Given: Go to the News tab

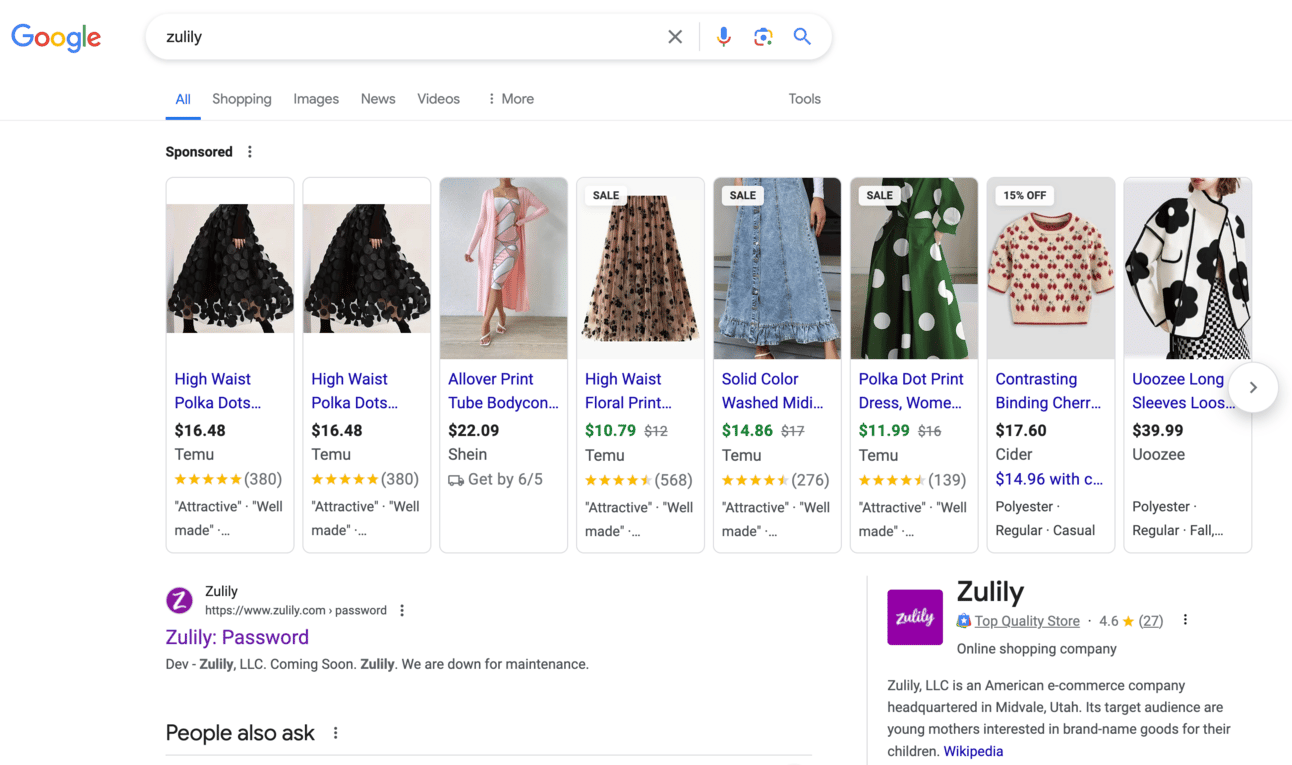Looking at the screenshot, I should click(378, 99).
